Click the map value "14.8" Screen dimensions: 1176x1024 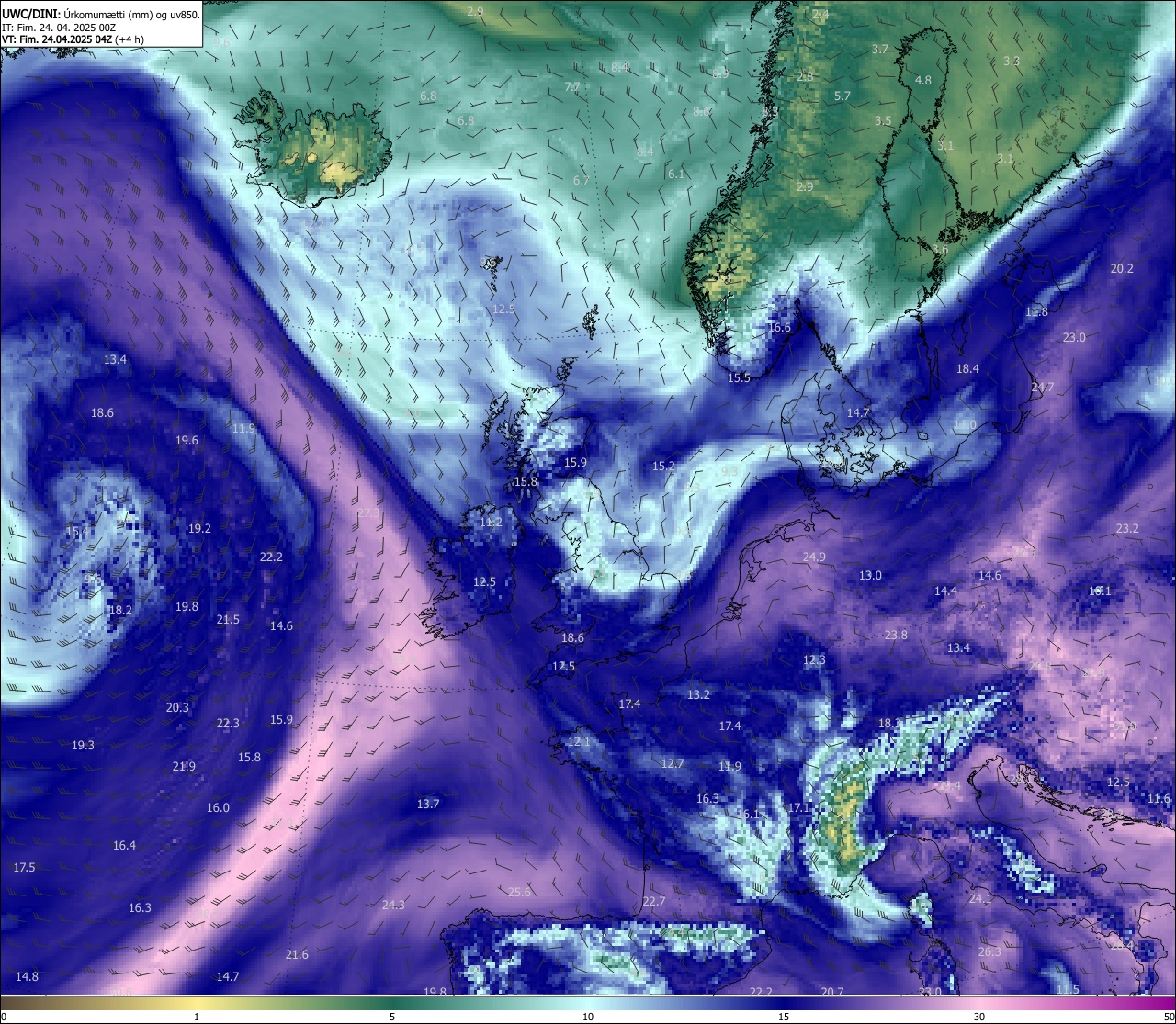pos(27,976)
